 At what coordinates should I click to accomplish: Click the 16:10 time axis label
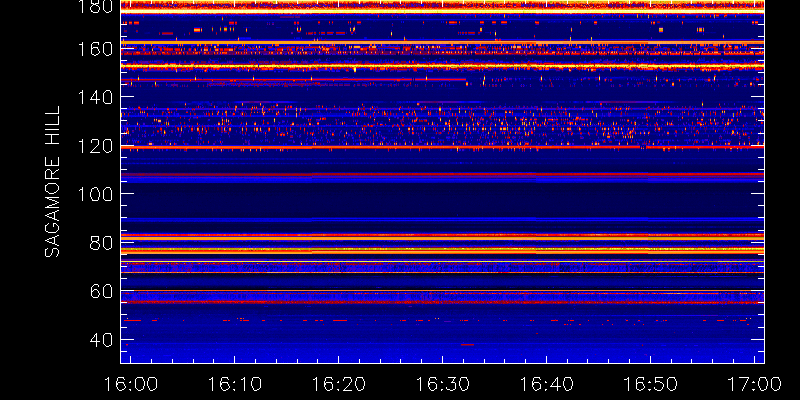coord(234,384)
